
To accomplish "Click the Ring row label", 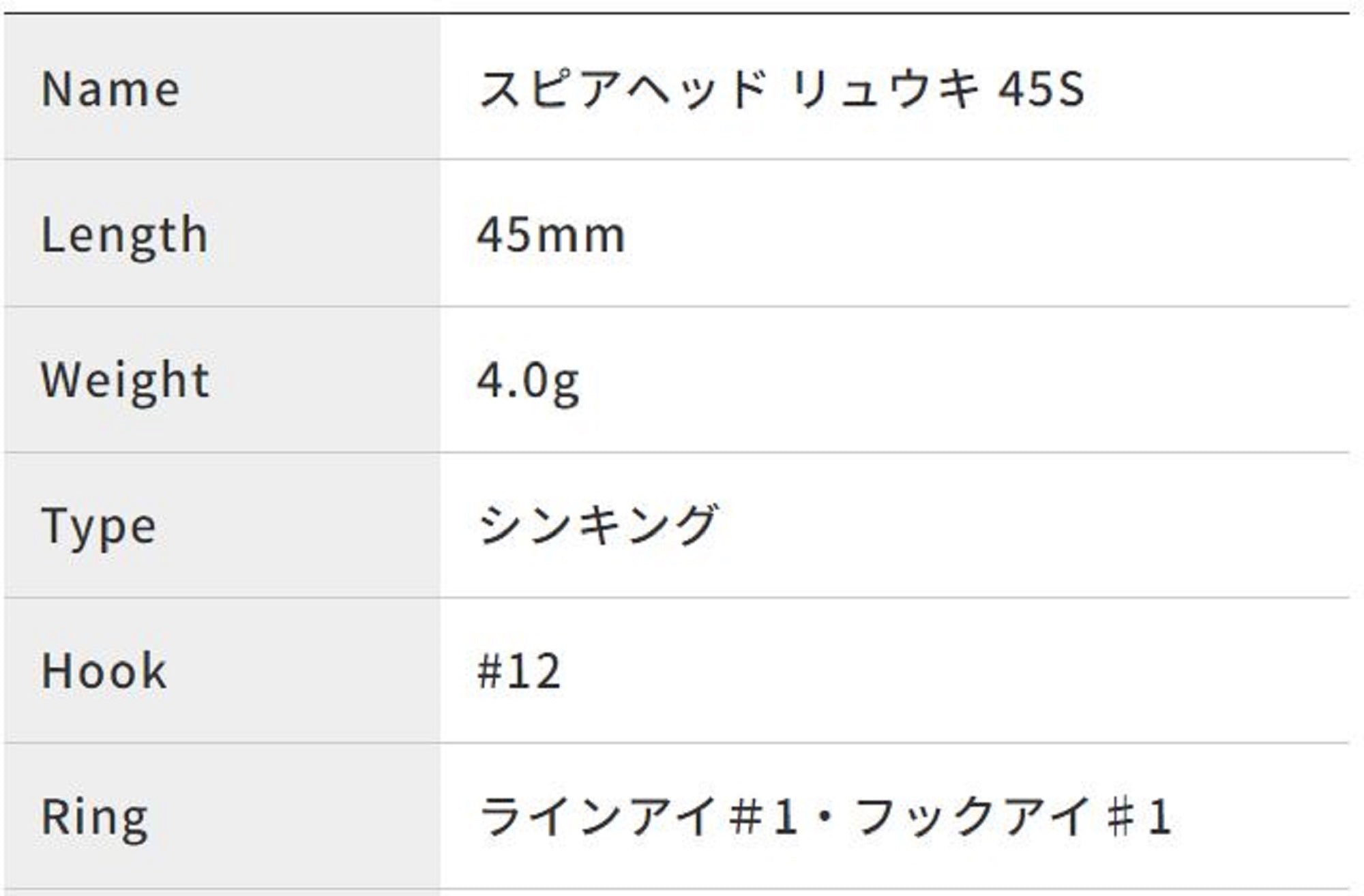I will (x=94, y=817).
